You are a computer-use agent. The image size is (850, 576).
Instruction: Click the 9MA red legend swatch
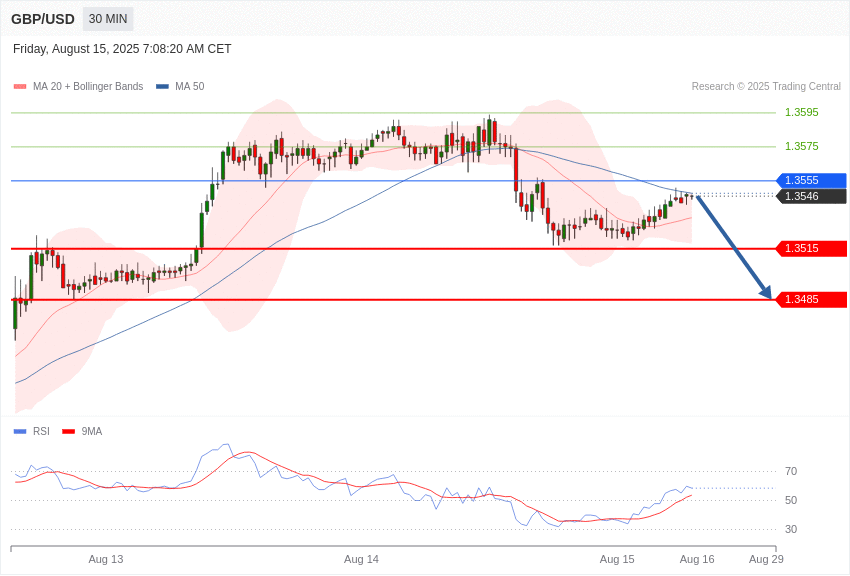point(68,432)
